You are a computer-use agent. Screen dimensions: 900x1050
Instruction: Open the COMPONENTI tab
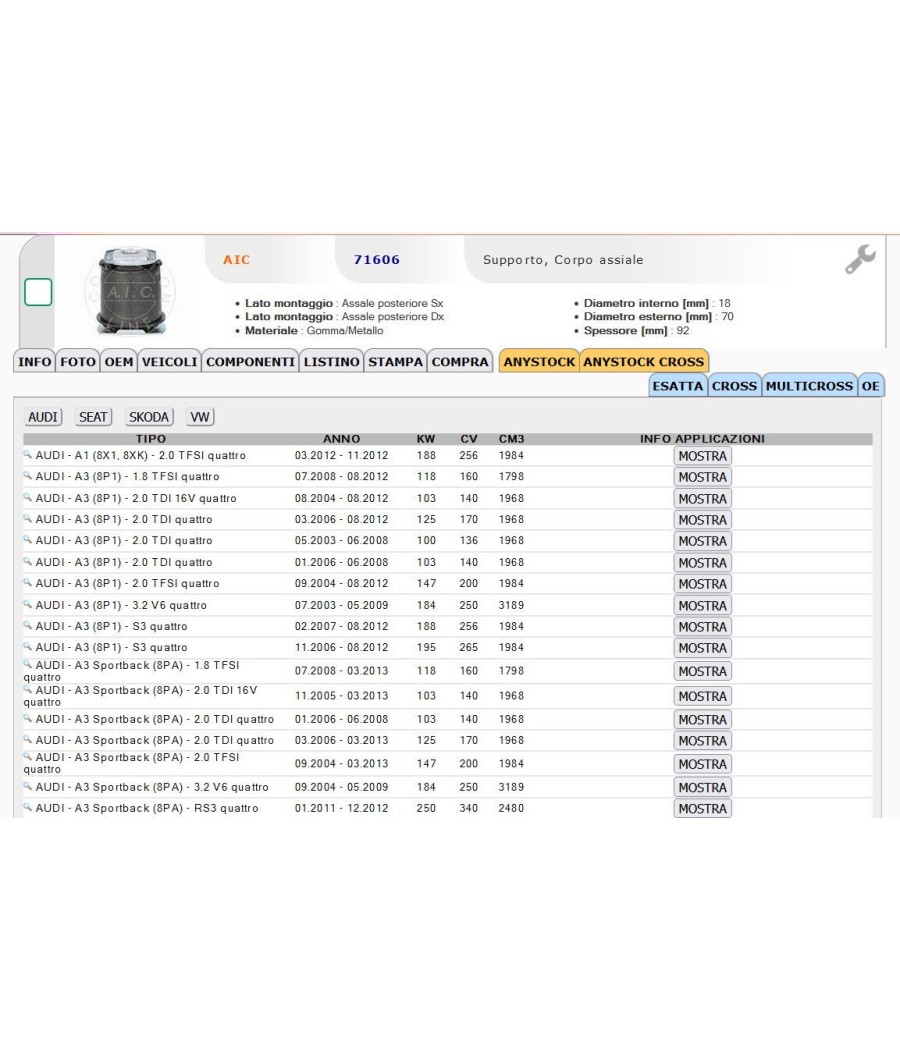click(250, 362)
